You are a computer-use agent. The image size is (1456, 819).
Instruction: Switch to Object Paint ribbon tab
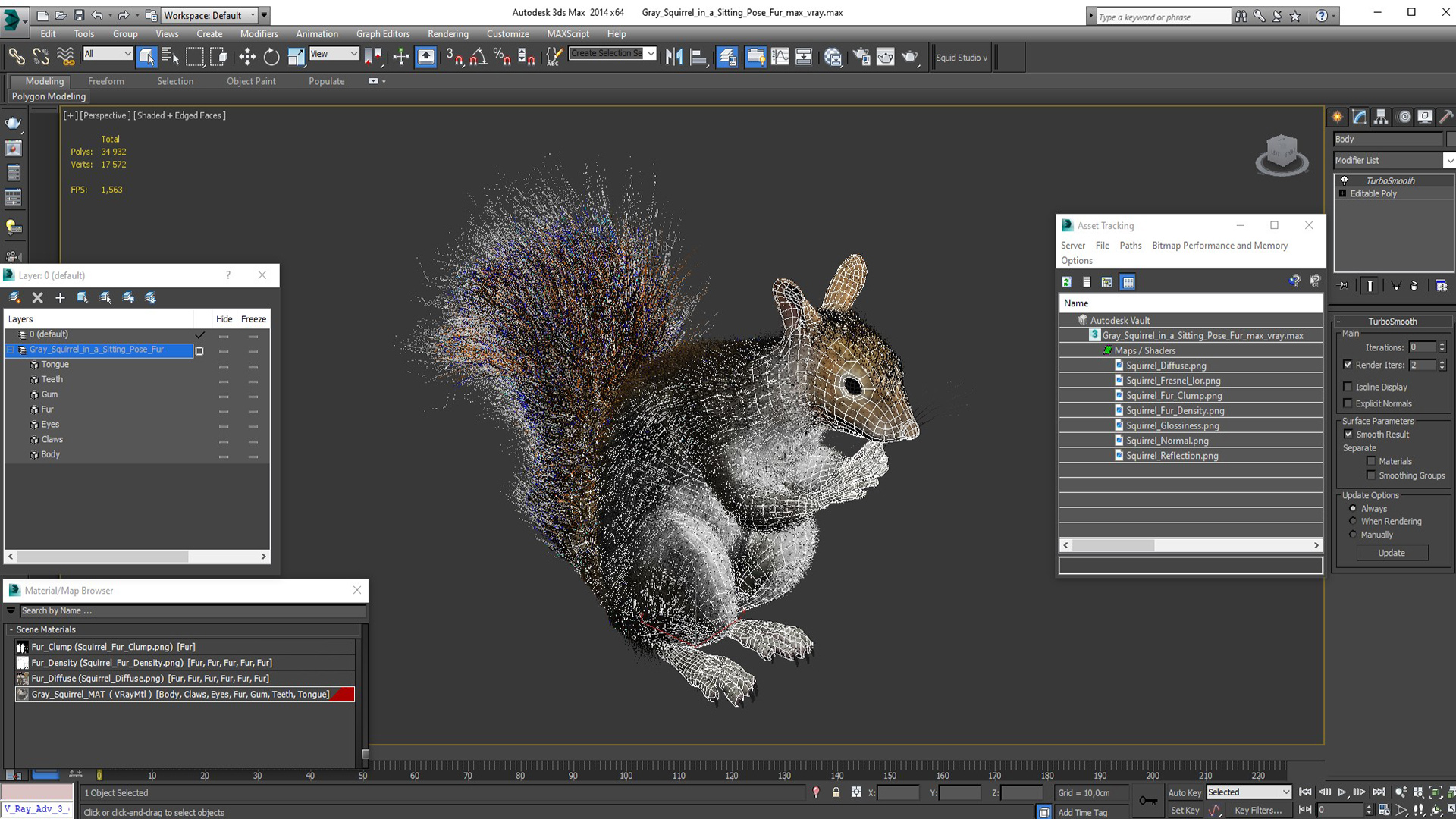point(251,81)
